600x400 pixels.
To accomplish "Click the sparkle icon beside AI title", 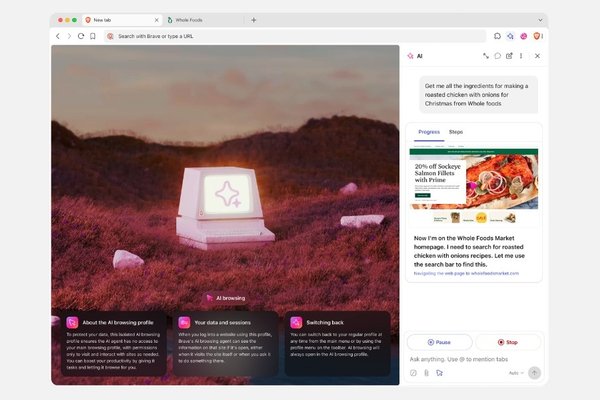I will 410,56.
